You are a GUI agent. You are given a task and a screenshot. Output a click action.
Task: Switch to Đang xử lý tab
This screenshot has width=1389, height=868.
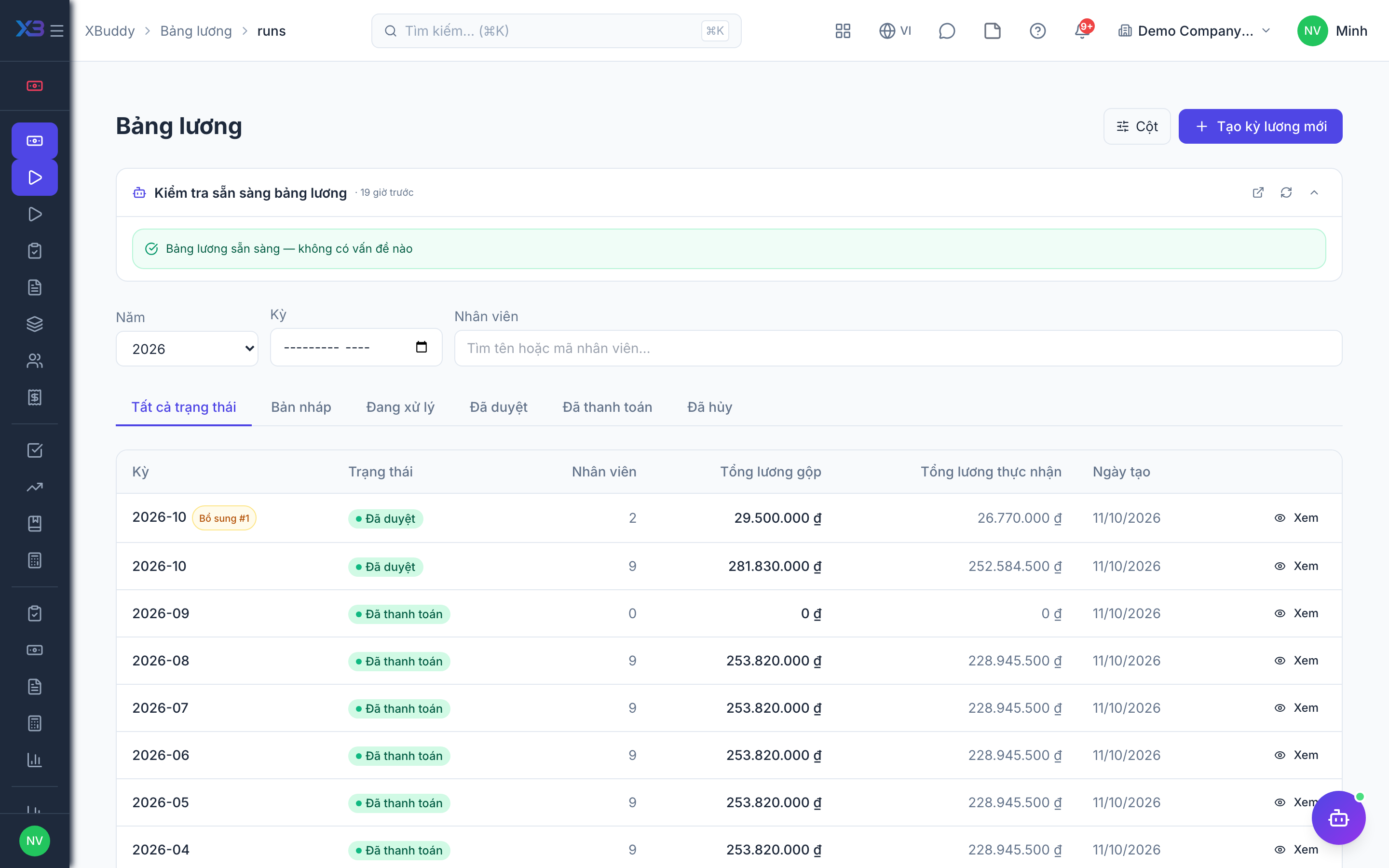(400, 407)
